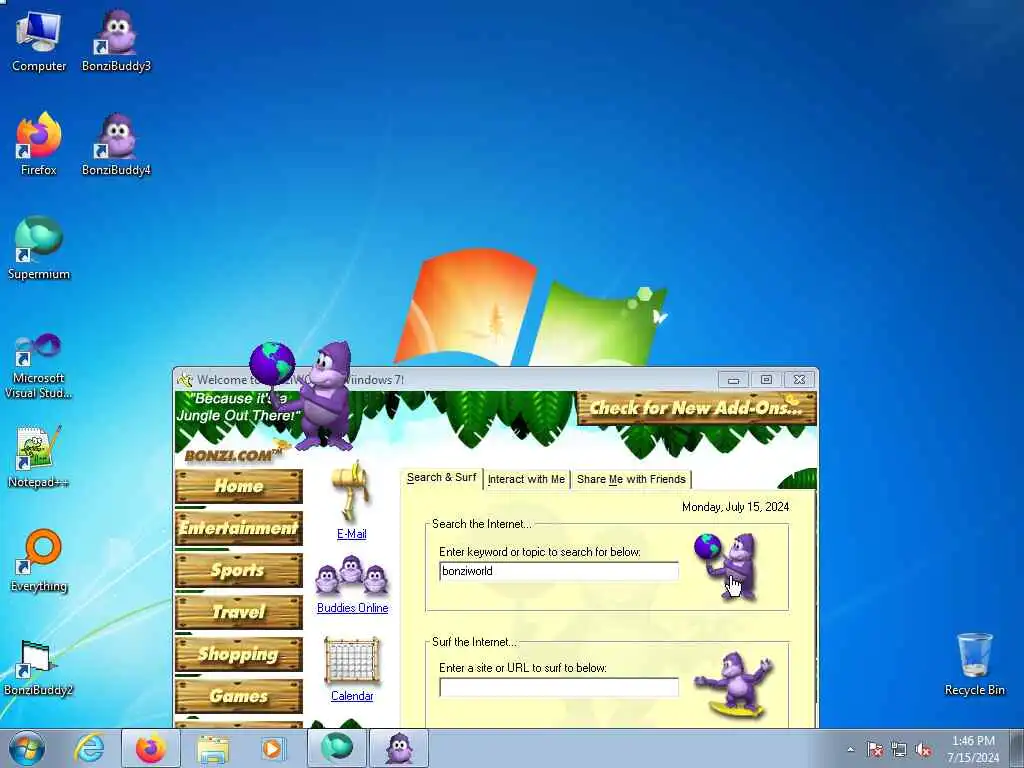This screenshot has width=1024, height=768.
Task: Switch to Firefox in the taskbar
Action: tap(151, 748)
